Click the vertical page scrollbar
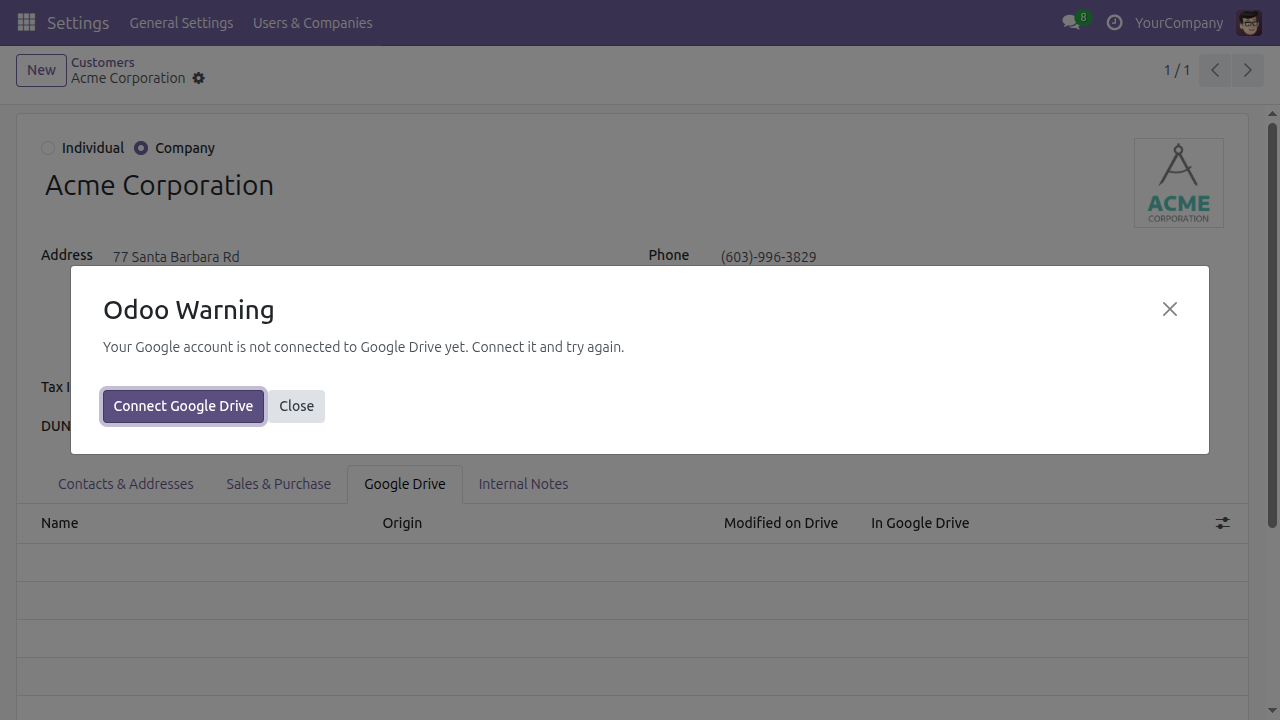Viewport: 1280px width, 720px height. coord(1272,326)
